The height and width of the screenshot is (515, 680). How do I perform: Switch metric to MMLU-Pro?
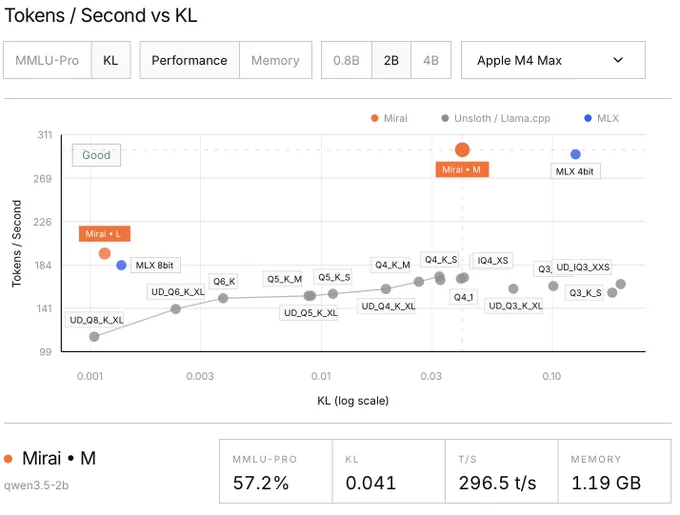pyautogui.click(x=47, y=60)
